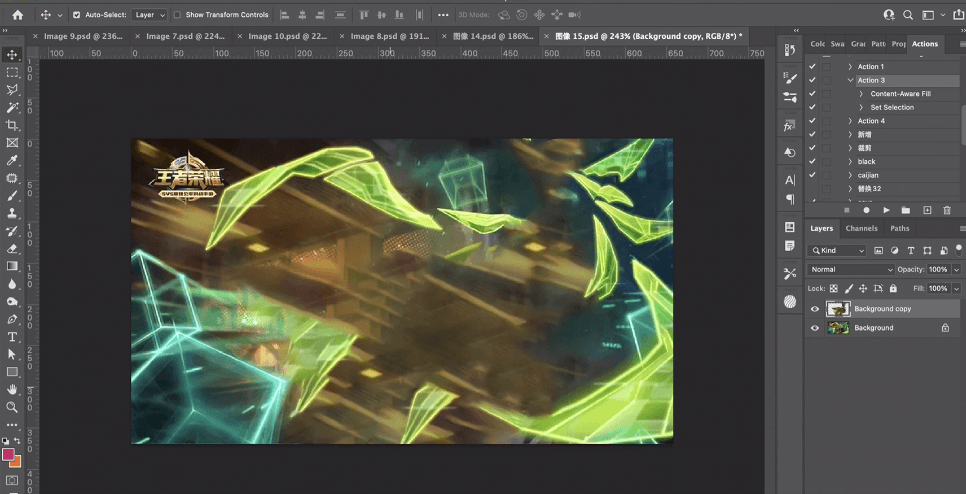Pick the Horizontal Type tool
This screenshot has width=966, height=494.
click(13, 337)
